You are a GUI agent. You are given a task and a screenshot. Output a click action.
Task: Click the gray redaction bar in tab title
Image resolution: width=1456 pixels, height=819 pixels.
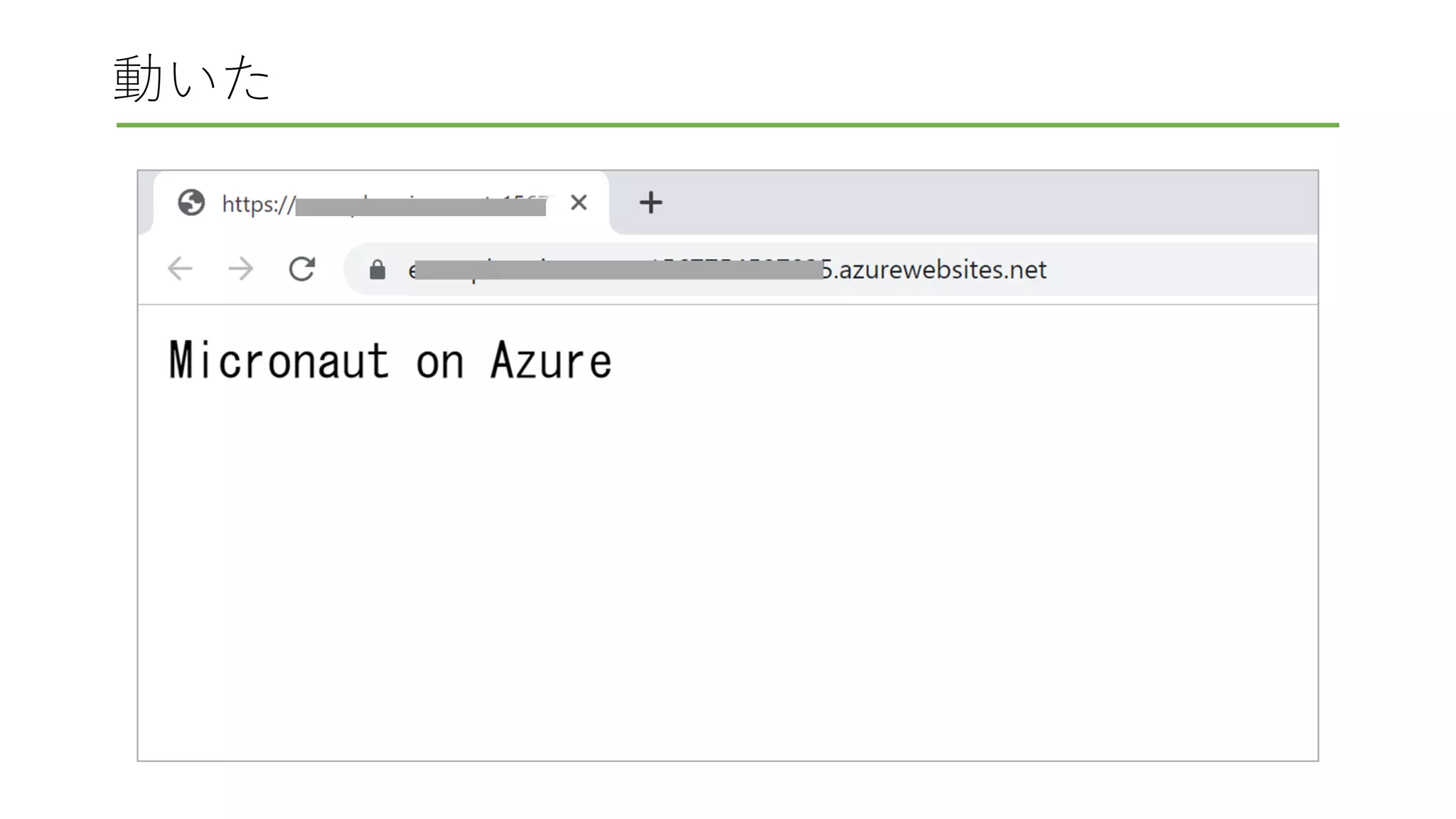(421, 207)
